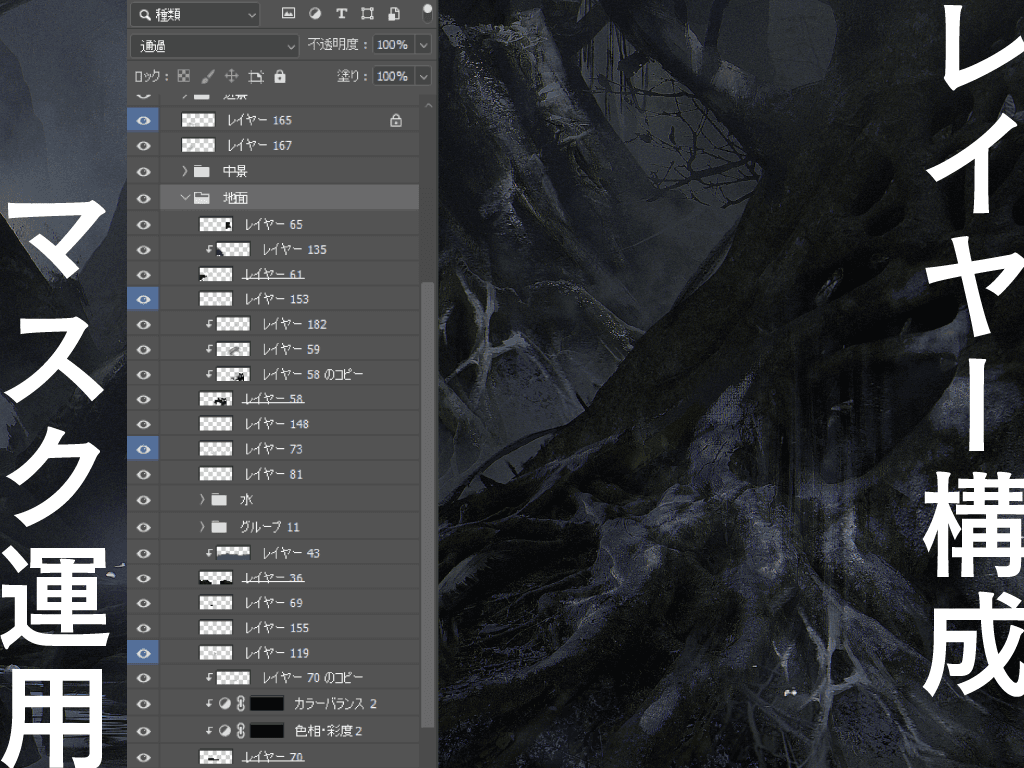Hide レイヤー 165 using its eye icon
Screen dimensions: 1024x768
pyautogui.click(x=143, y=120)
